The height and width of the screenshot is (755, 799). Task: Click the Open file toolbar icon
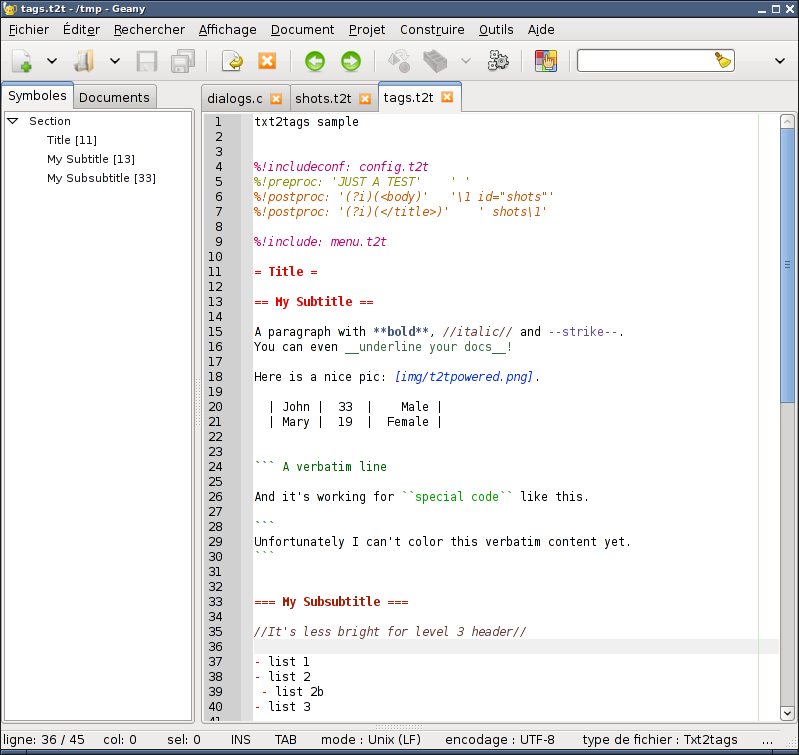(85, 61)
